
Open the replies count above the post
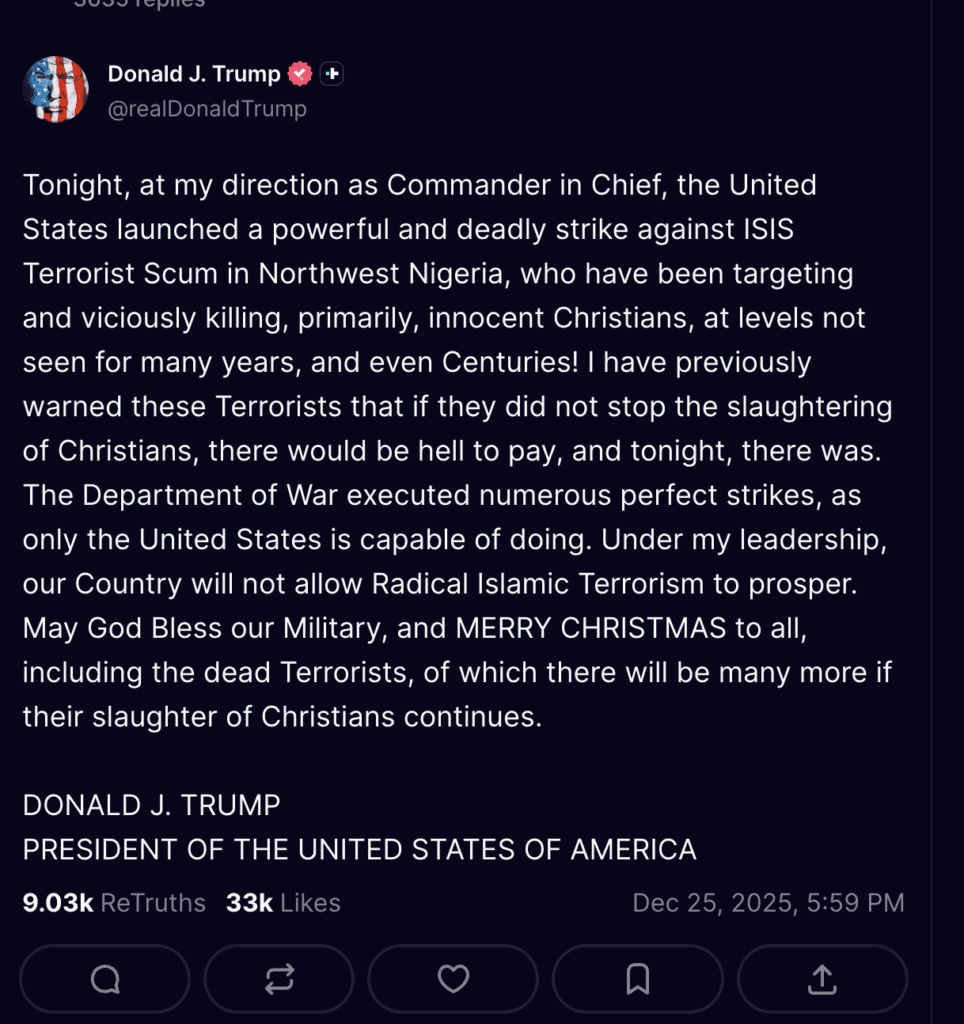[x=139, y=3]
